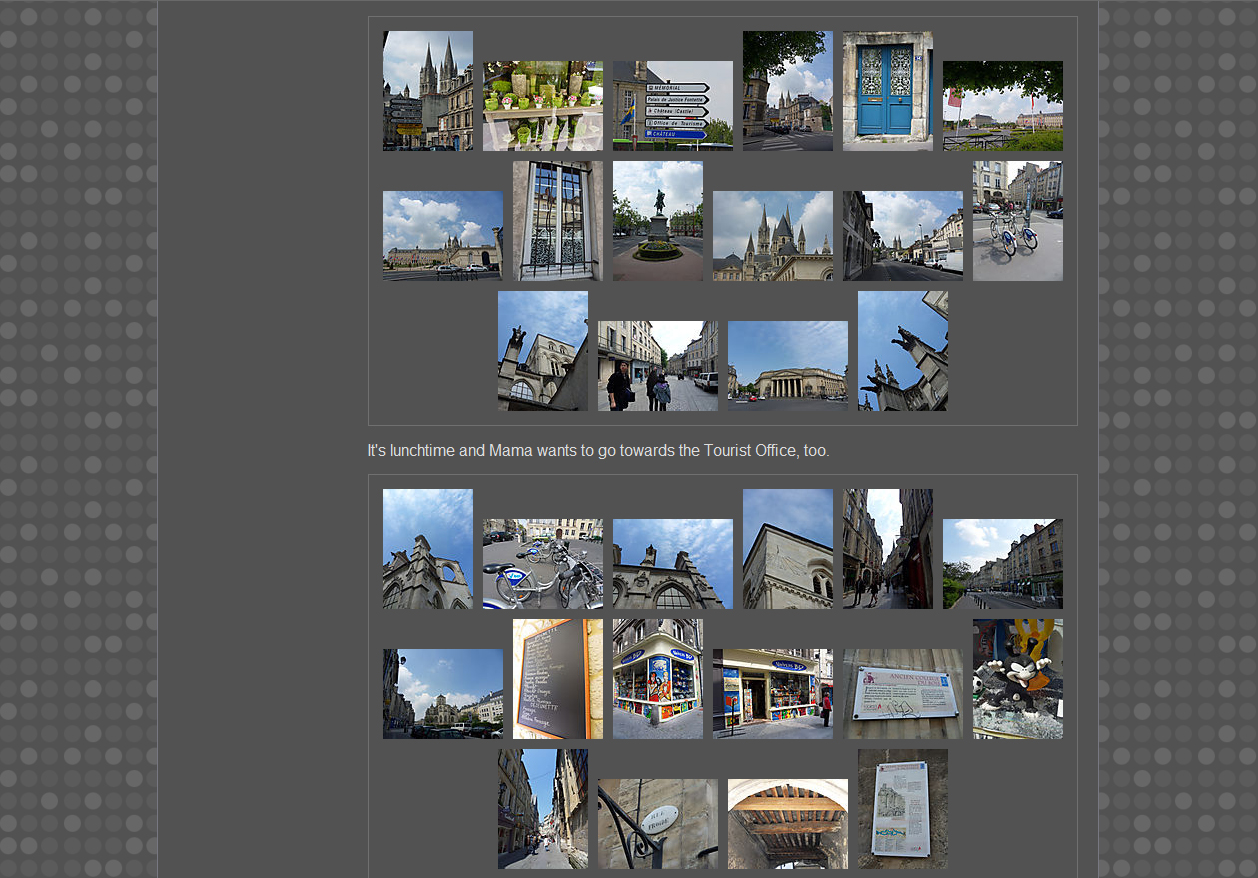1258x878 pixels.
Task: Open the row of bike-share bikes photo
Action: tap(542, 564)
